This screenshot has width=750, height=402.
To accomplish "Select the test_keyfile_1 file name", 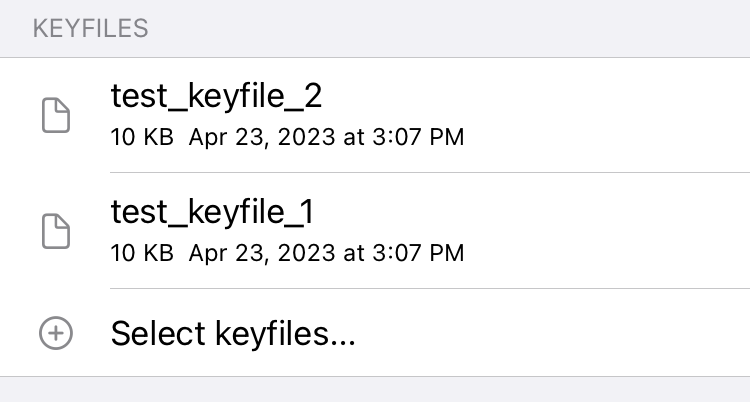I will [x=212, y=212].
